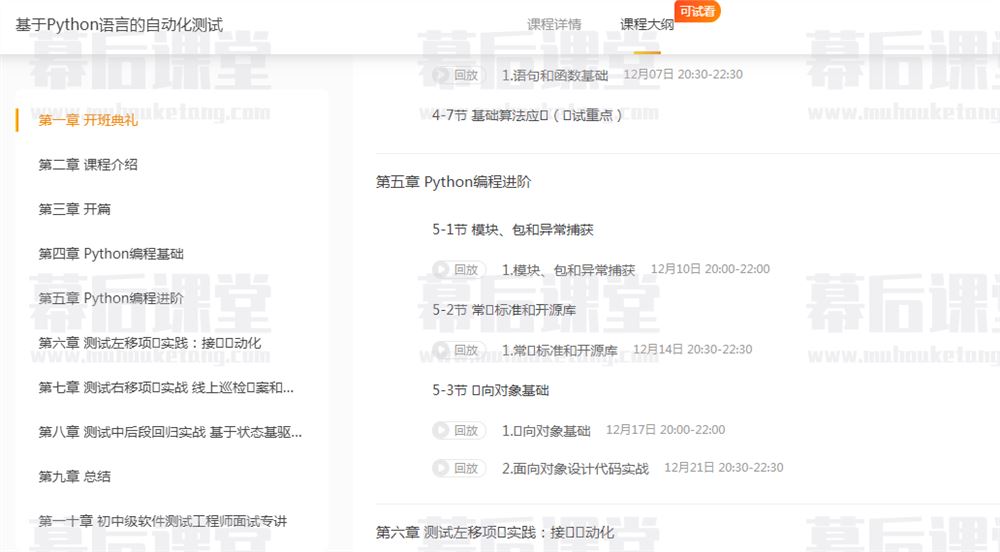Switch to the 课程详情 tab
Image resolution: width=1000 pixels, height=552 pixels.
pyautogui.click(x=554, y=25)
